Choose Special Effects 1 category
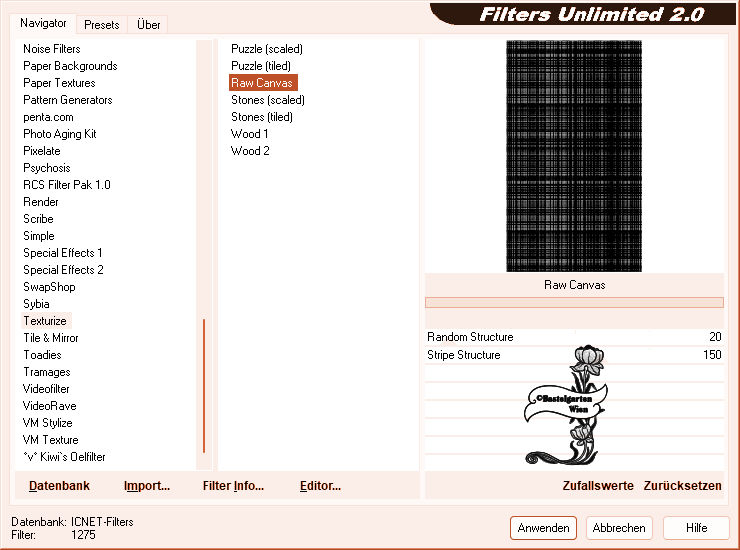This screenshot has height=550, width=740. point(63,253)
